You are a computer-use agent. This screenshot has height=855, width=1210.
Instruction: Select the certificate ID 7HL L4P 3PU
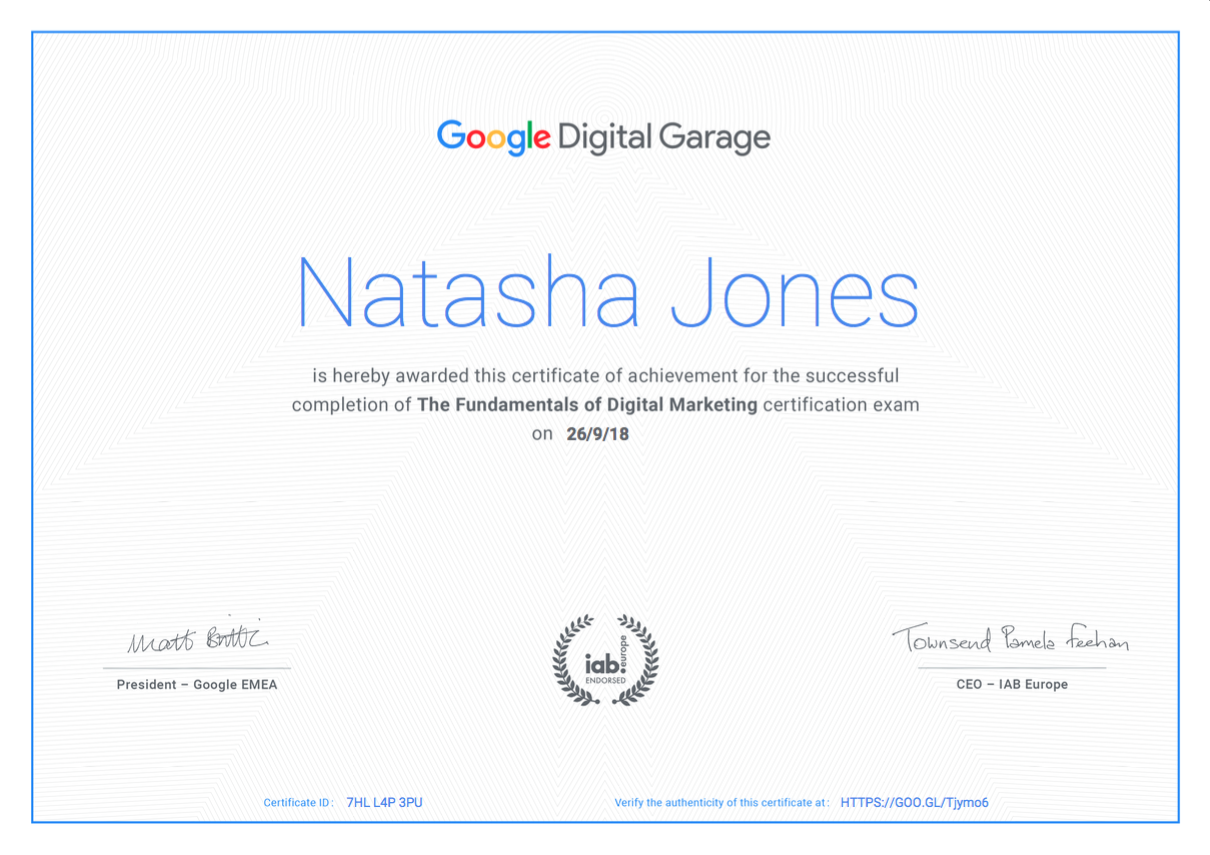point(384,802)
